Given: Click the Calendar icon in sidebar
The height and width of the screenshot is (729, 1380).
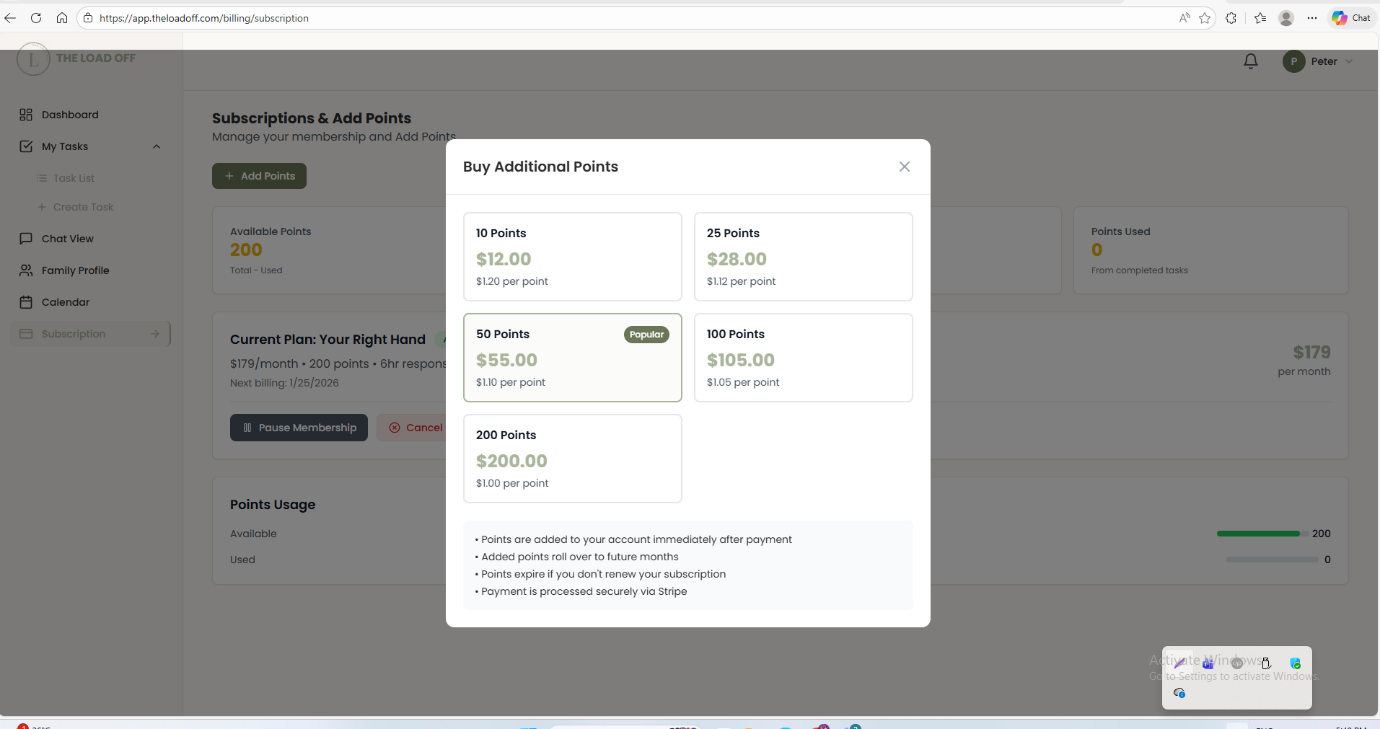Looking at the screenshot, I should [x=26, y=302].
